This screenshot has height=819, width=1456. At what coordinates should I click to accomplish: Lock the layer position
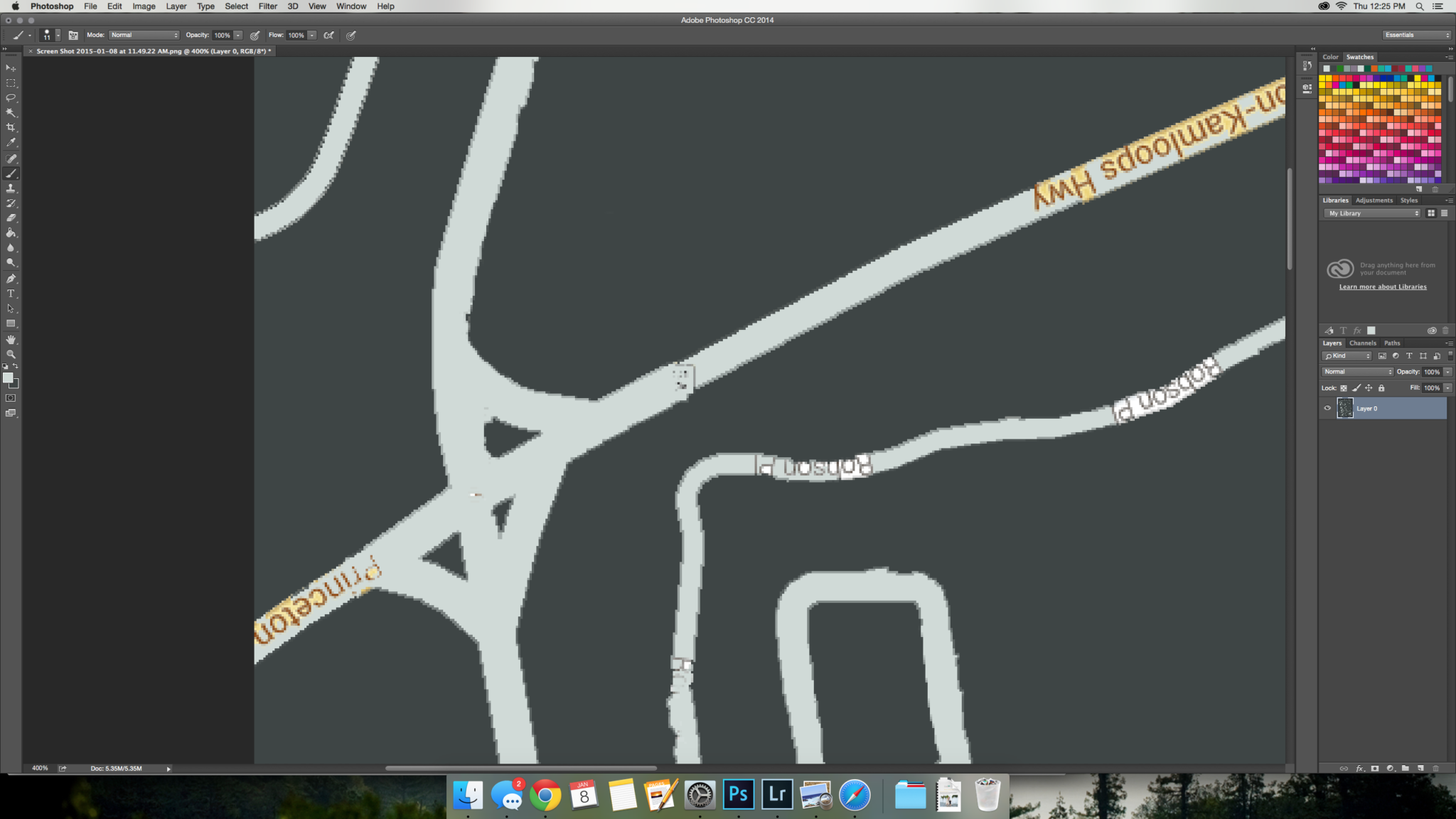(1369, 388)
